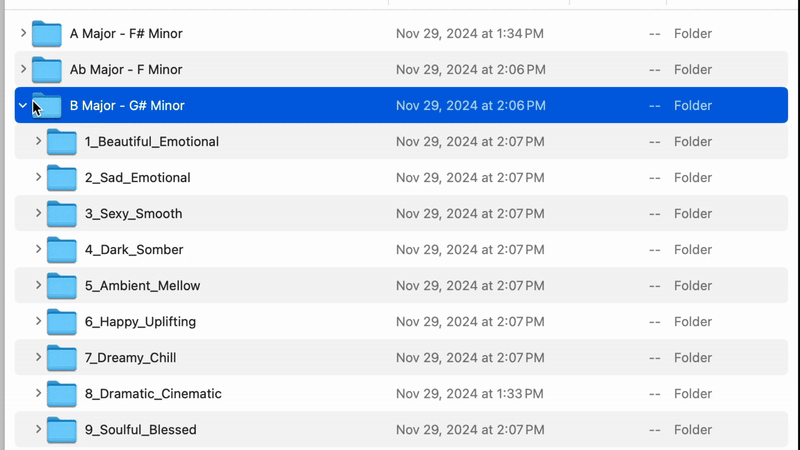This screenshot has width=800, height=450.
Task: Expand the A Major - F# Minor folder
Action: coord(23,33)
